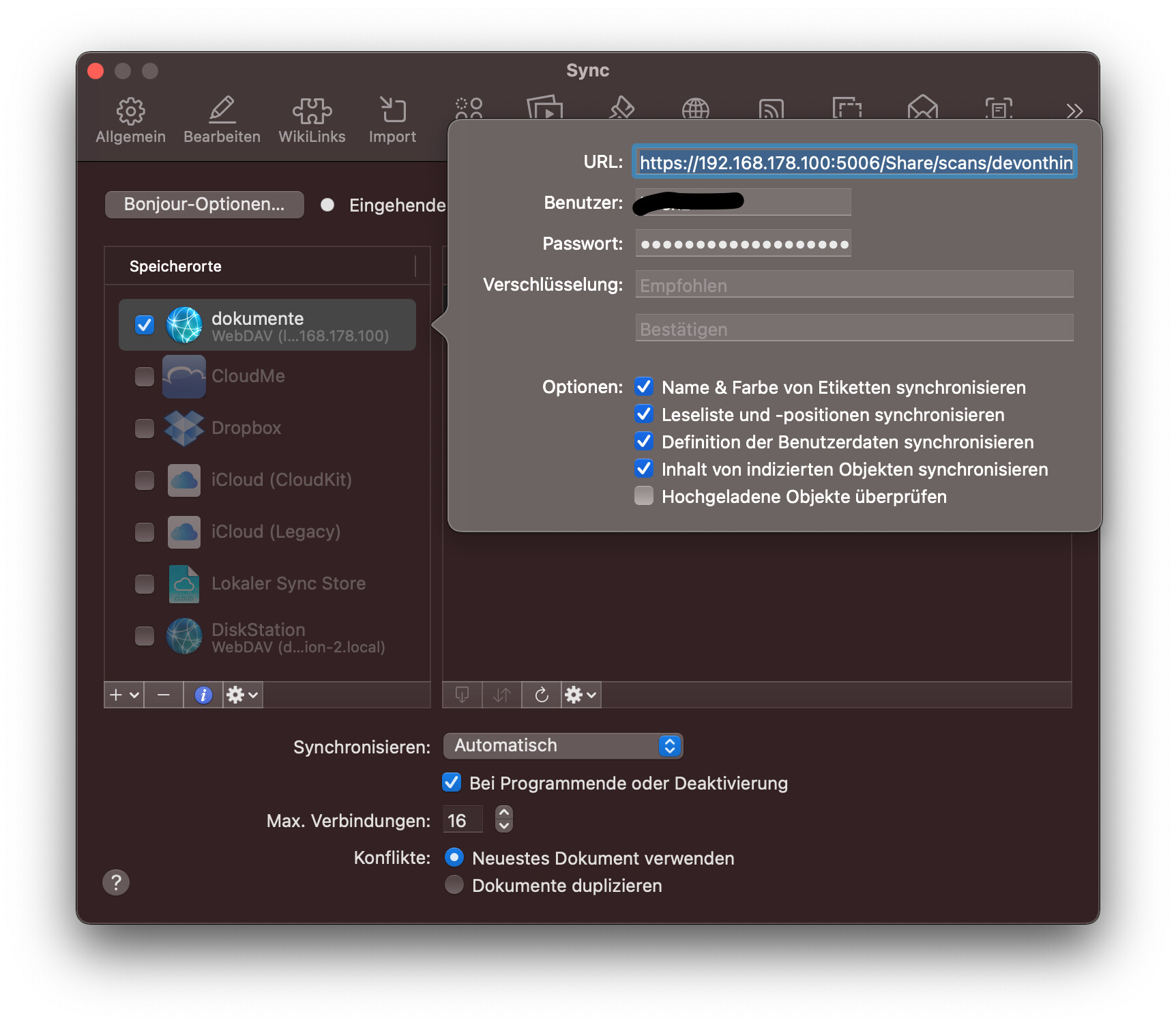Open the document scan OCR toolbar icon
This screenshot has width=1176, height=1025.
tap(999, 108)
